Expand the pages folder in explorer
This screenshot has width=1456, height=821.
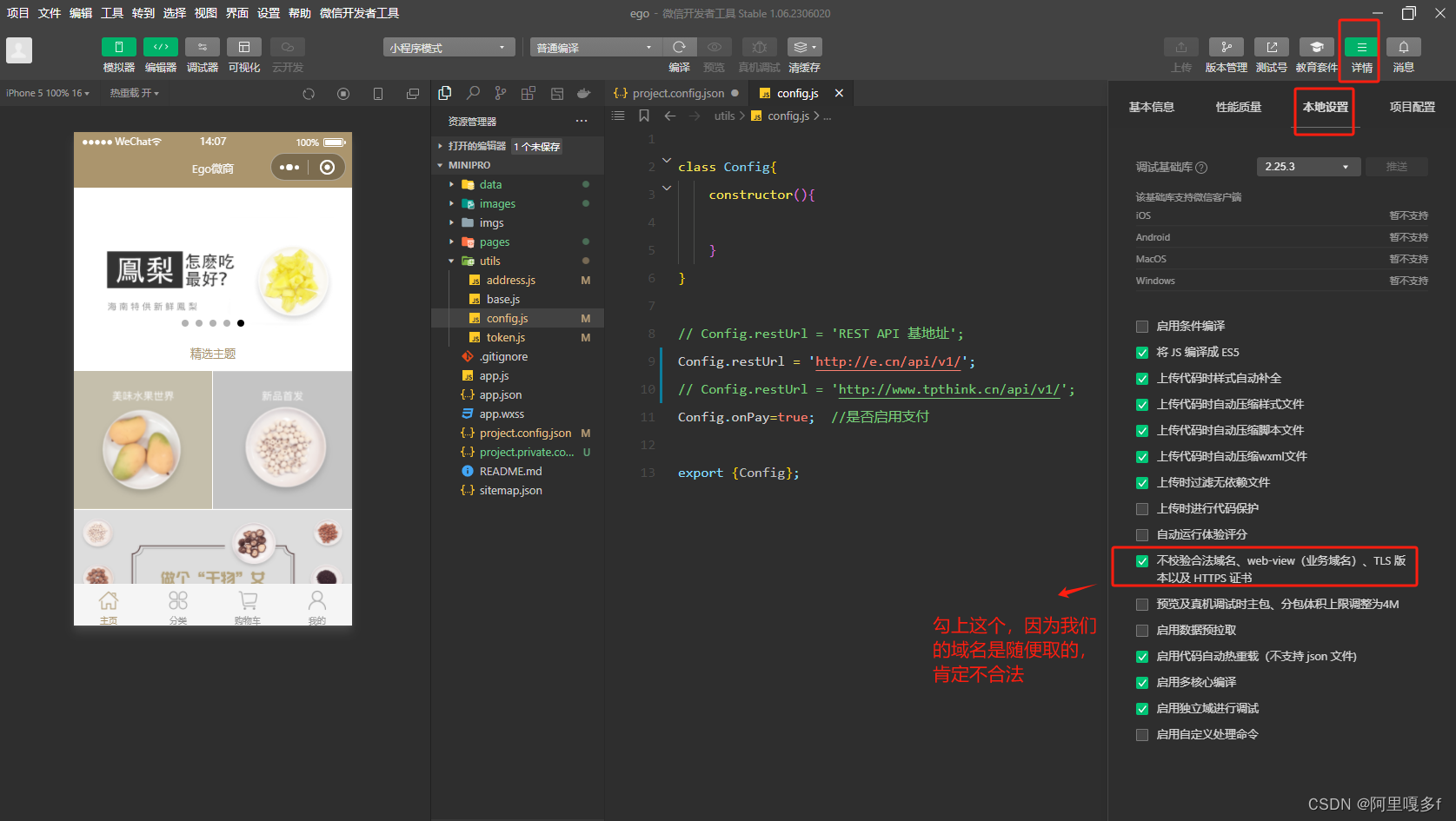pyautogui.click(x=494, y=242)
